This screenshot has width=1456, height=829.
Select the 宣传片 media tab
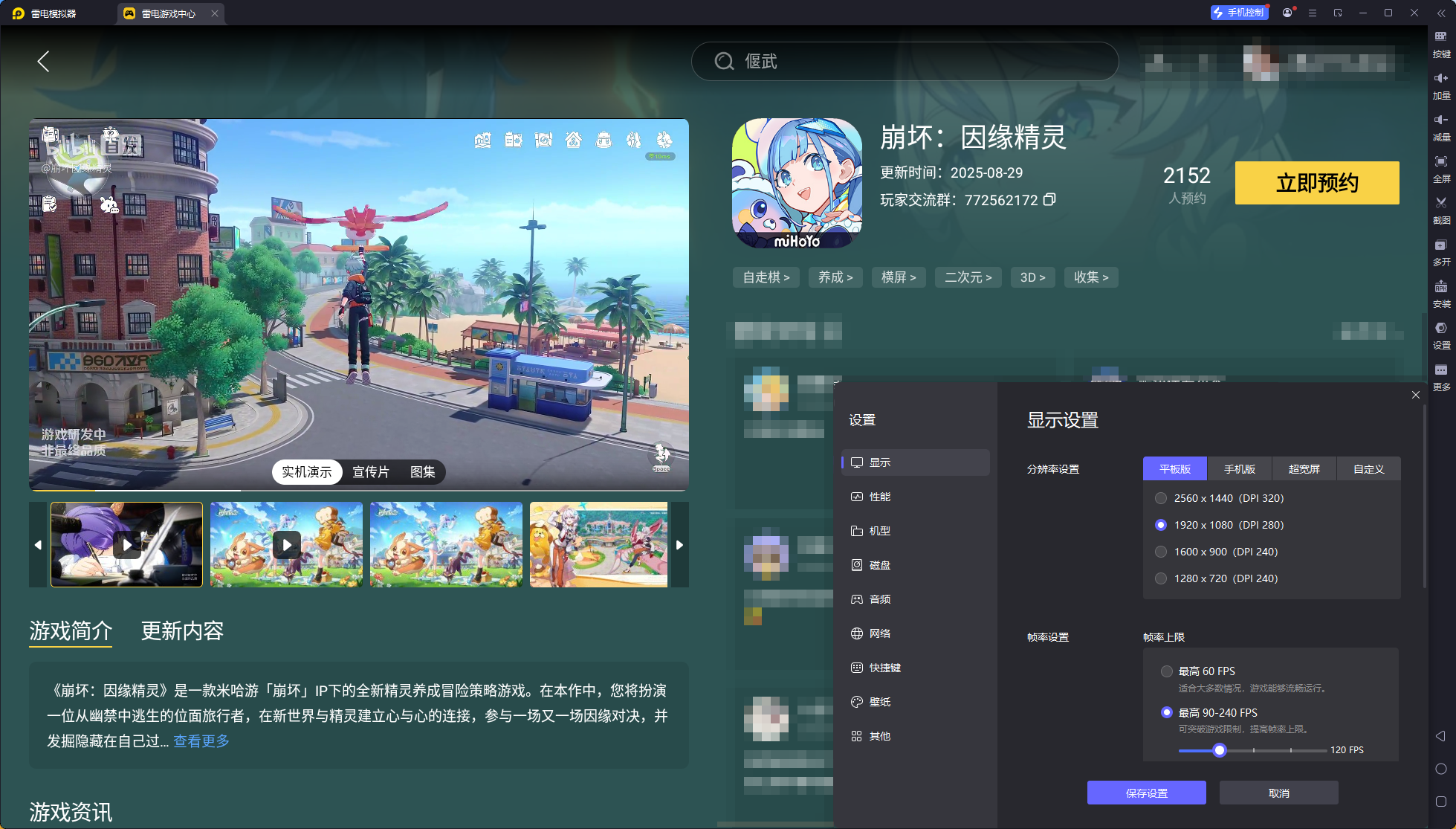tap(371, 472)
